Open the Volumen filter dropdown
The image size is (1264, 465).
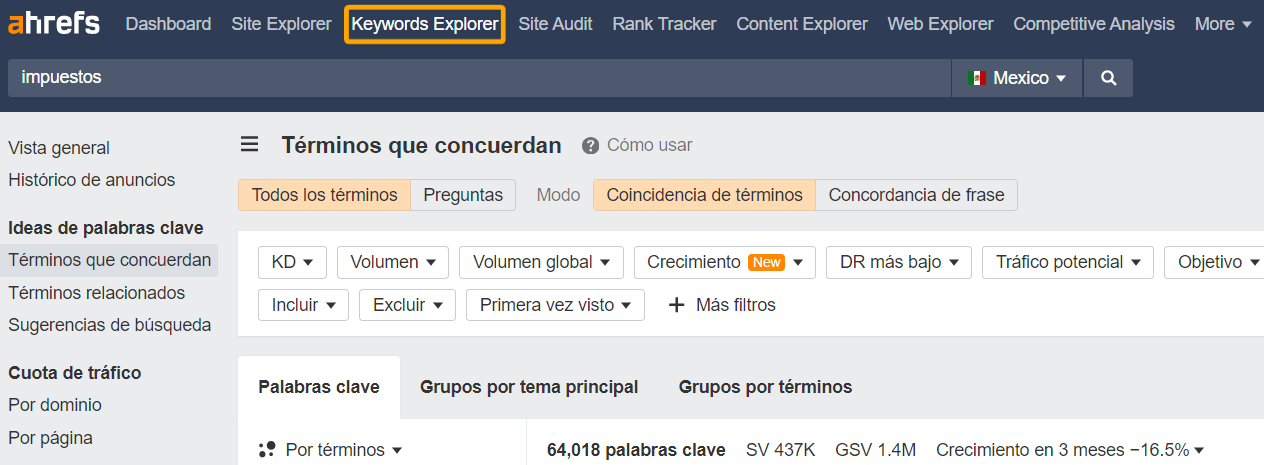pyautogui.click(x=393, y=262)
